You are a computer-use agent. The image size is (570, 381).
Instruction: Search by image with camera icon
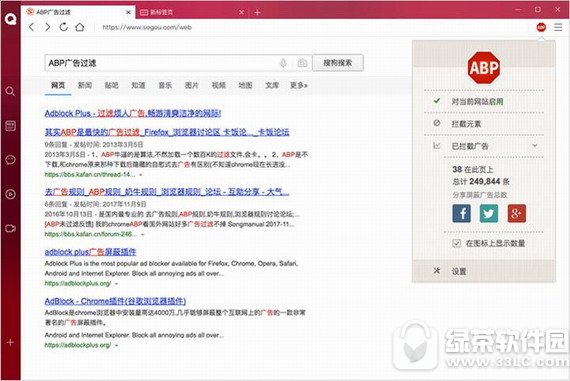pyautogui.click(x=302, y=63)
